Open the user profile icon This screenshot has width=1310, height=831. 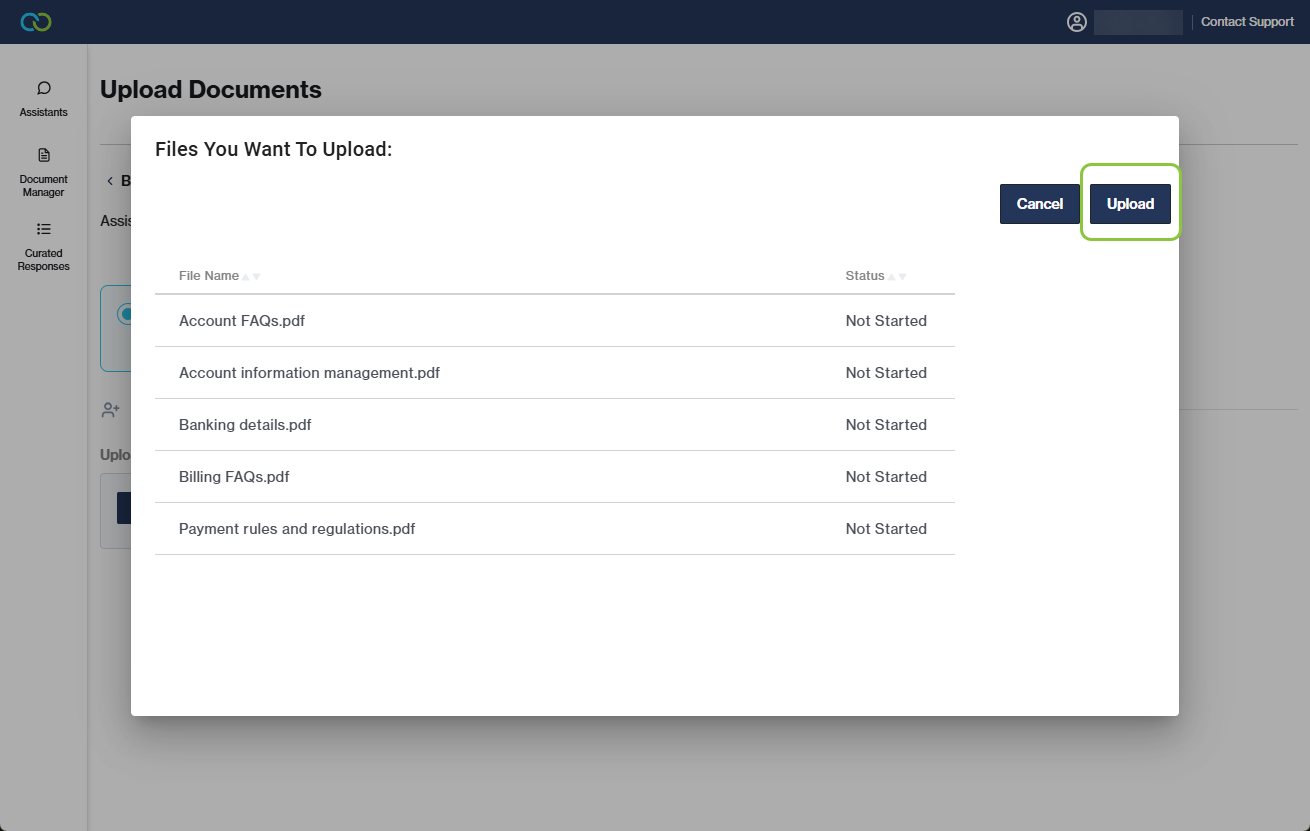(x=1077, y=22)
